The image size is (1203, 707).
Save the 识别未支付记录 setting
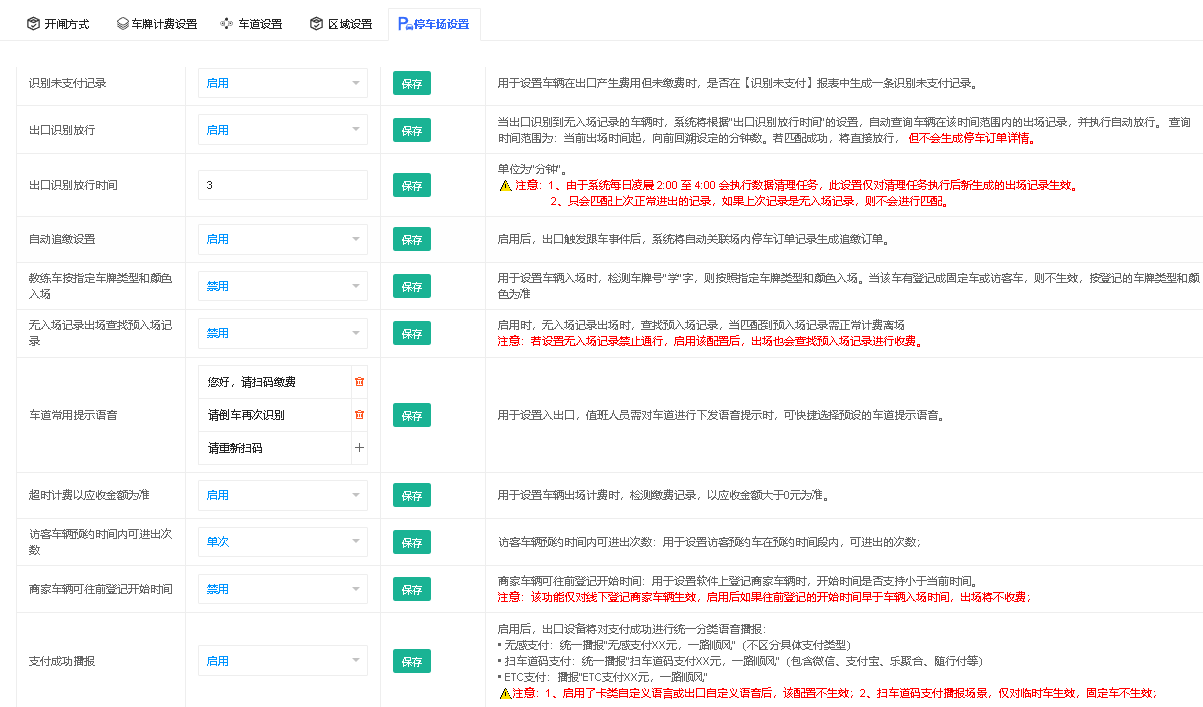point(412,83)
